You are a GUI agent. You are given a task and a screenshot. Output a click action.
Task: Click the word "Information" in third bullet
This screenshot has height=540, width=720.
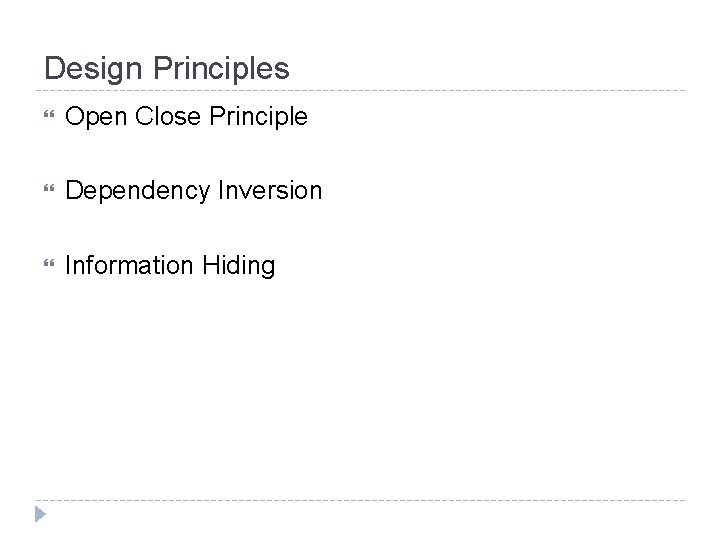pos(129,265)
